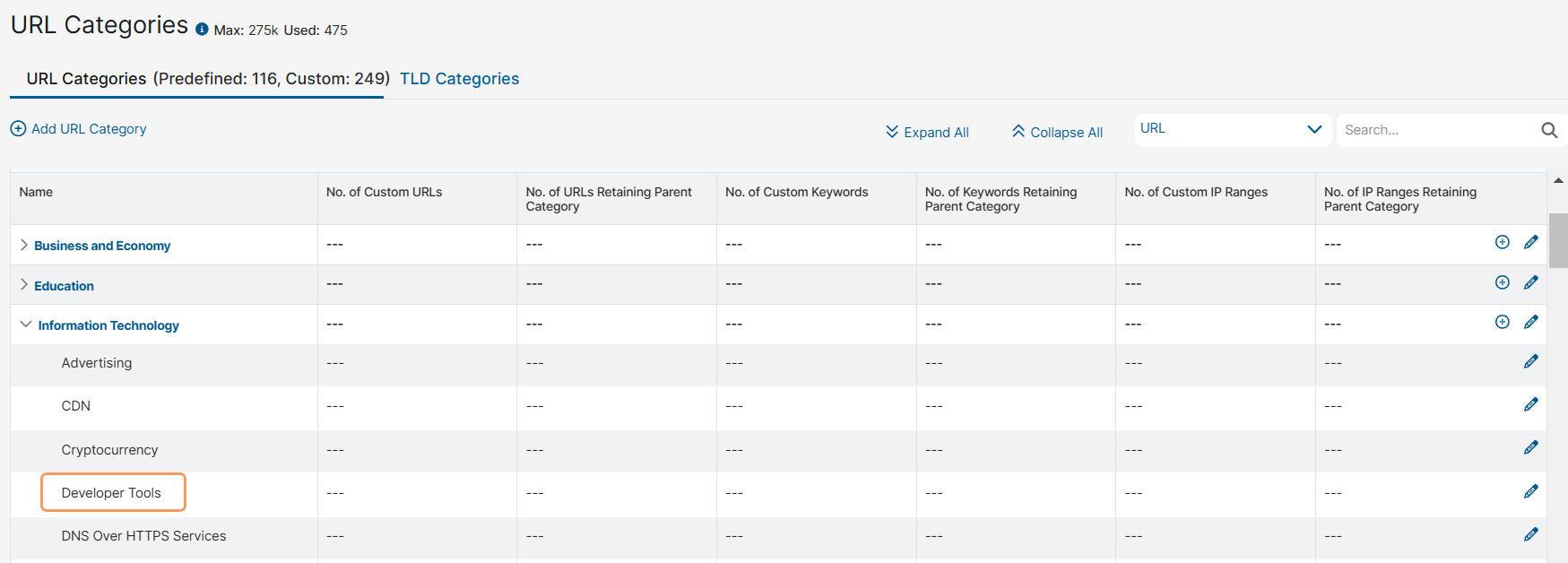Click the add icon in Information Technology row

tap(1502, 322)
